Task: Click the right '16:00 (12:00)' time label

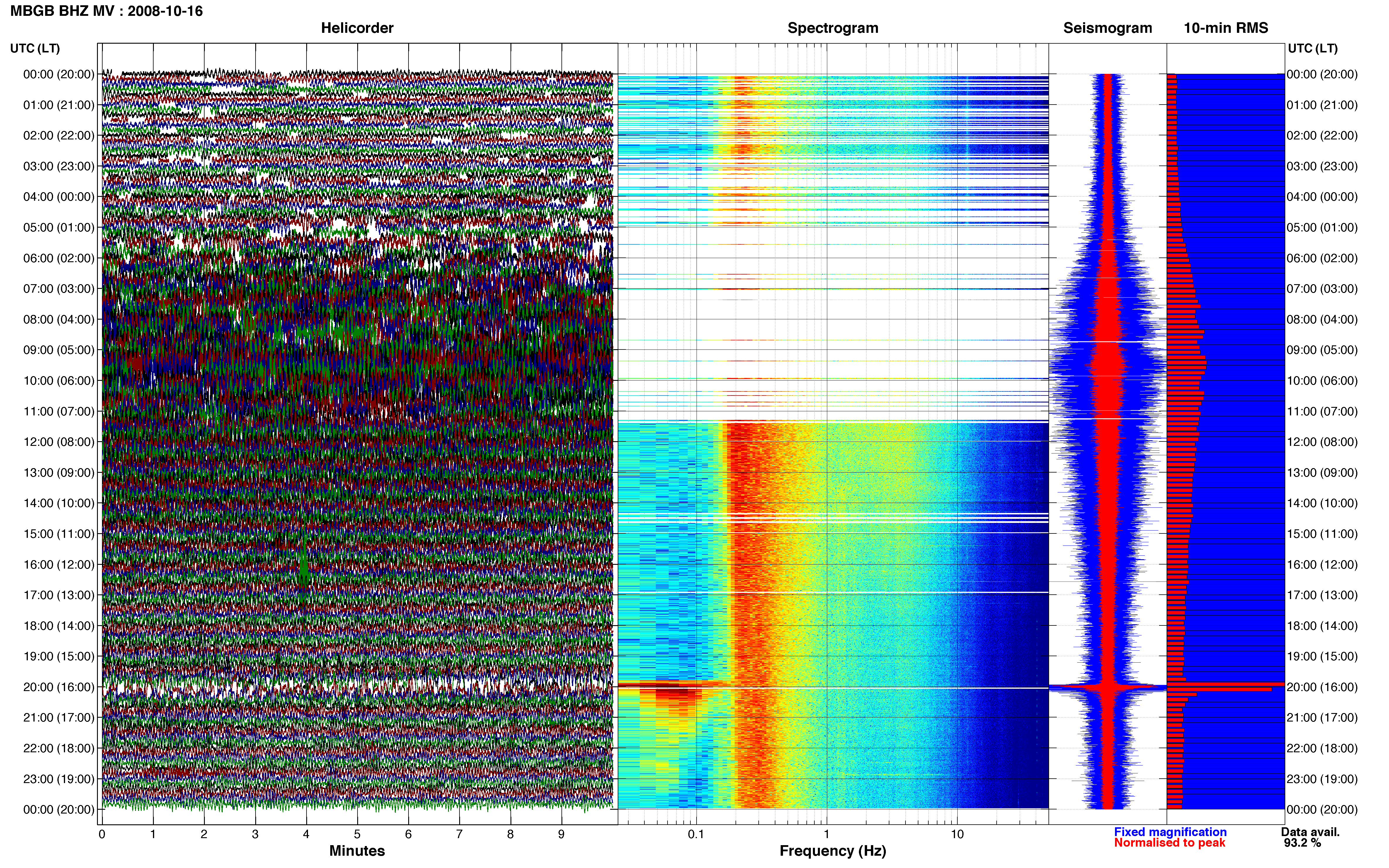Action: (x=1322, y=564)
